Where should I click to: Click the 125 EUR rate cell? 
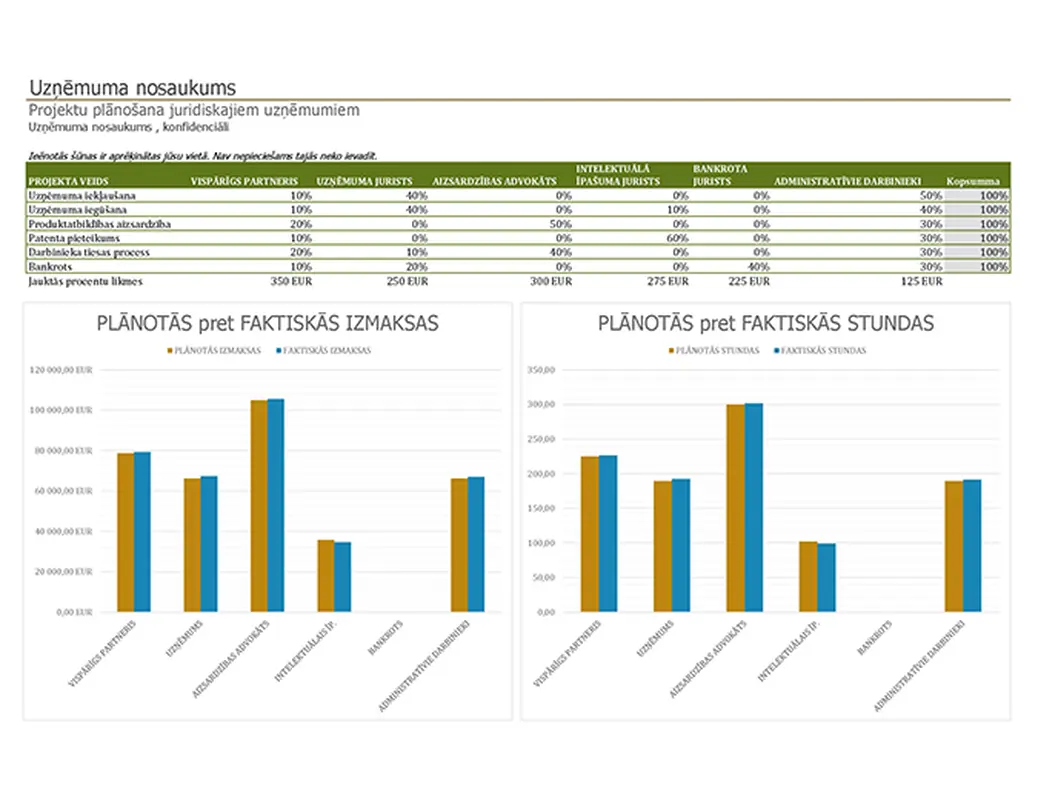(x=920, y=282)
